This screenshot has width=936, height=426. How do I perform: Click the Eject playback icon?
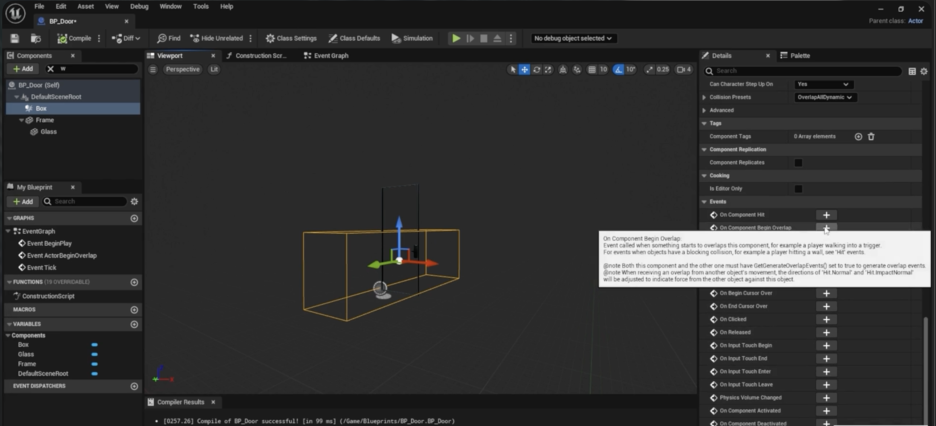point(497,38)
